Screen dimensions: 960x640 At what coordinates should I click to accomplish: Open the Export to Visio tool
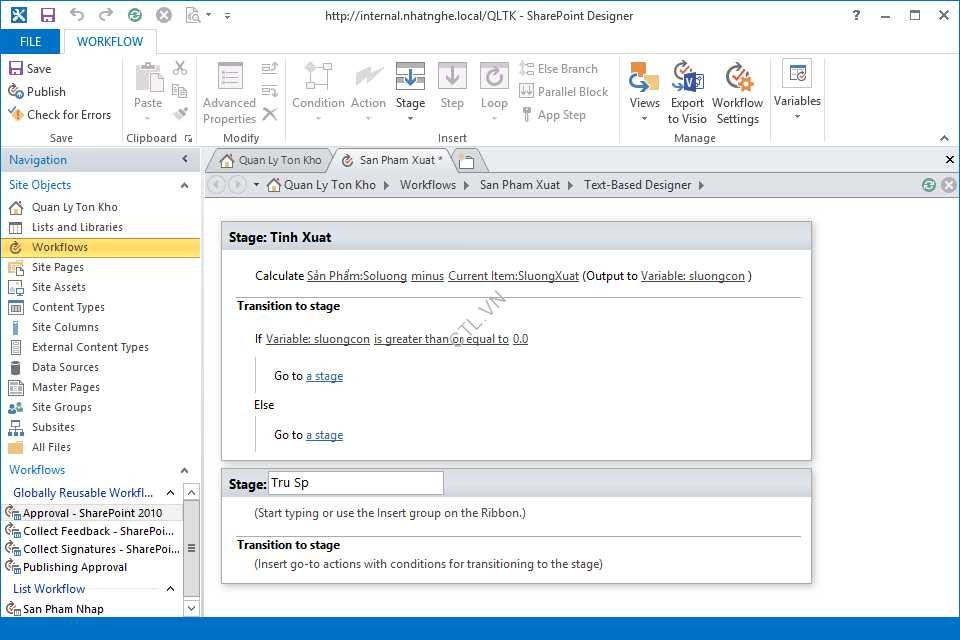tap(687, 92)
